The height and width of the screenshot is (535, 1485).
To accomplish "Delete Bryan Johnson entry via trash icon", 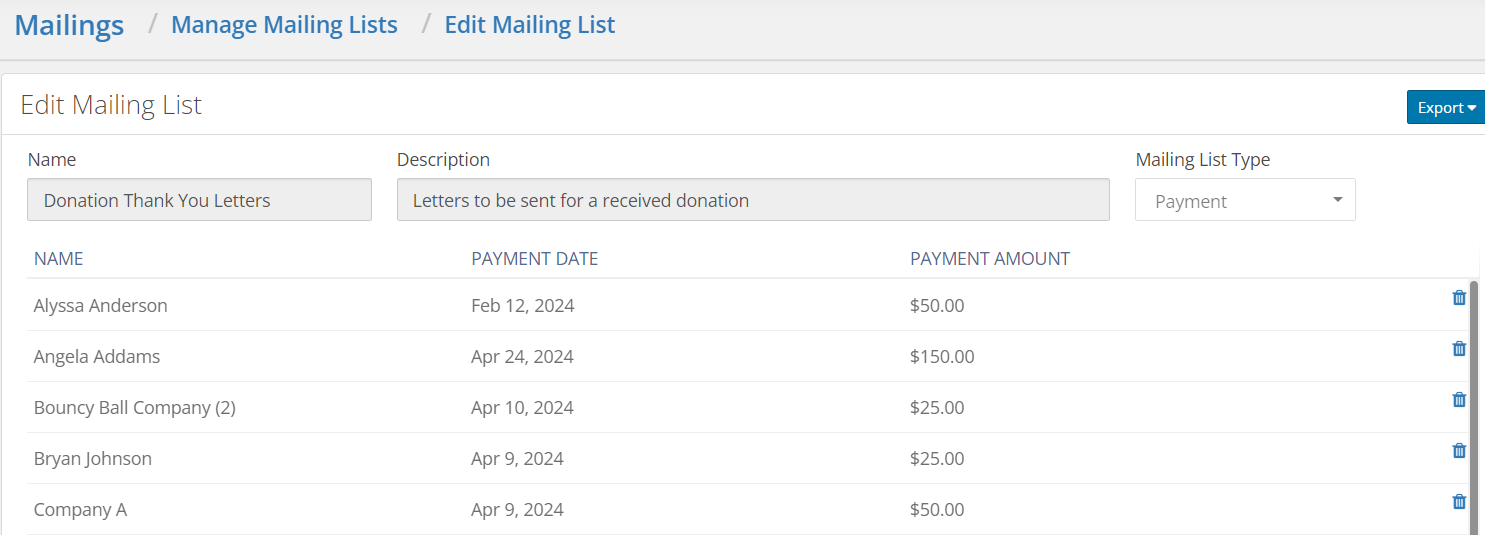I will click(x=1459, y=450).
